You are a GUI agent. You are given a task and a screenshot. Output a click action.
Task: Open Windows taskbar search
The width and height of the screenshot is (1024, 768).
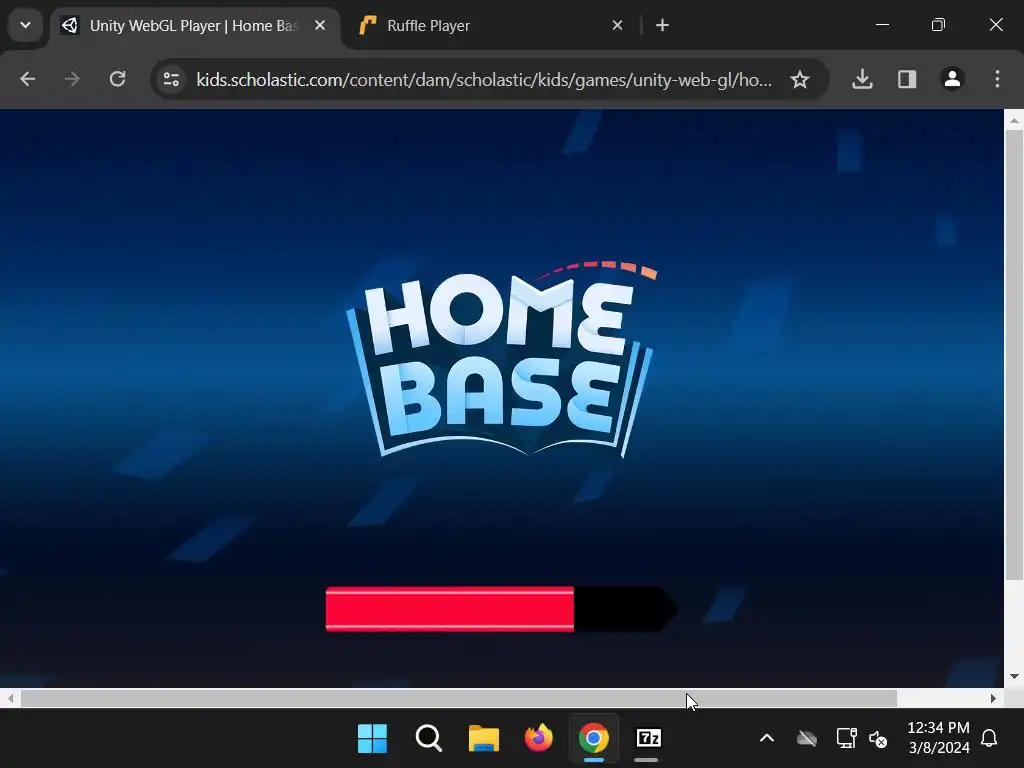point(428,738)
